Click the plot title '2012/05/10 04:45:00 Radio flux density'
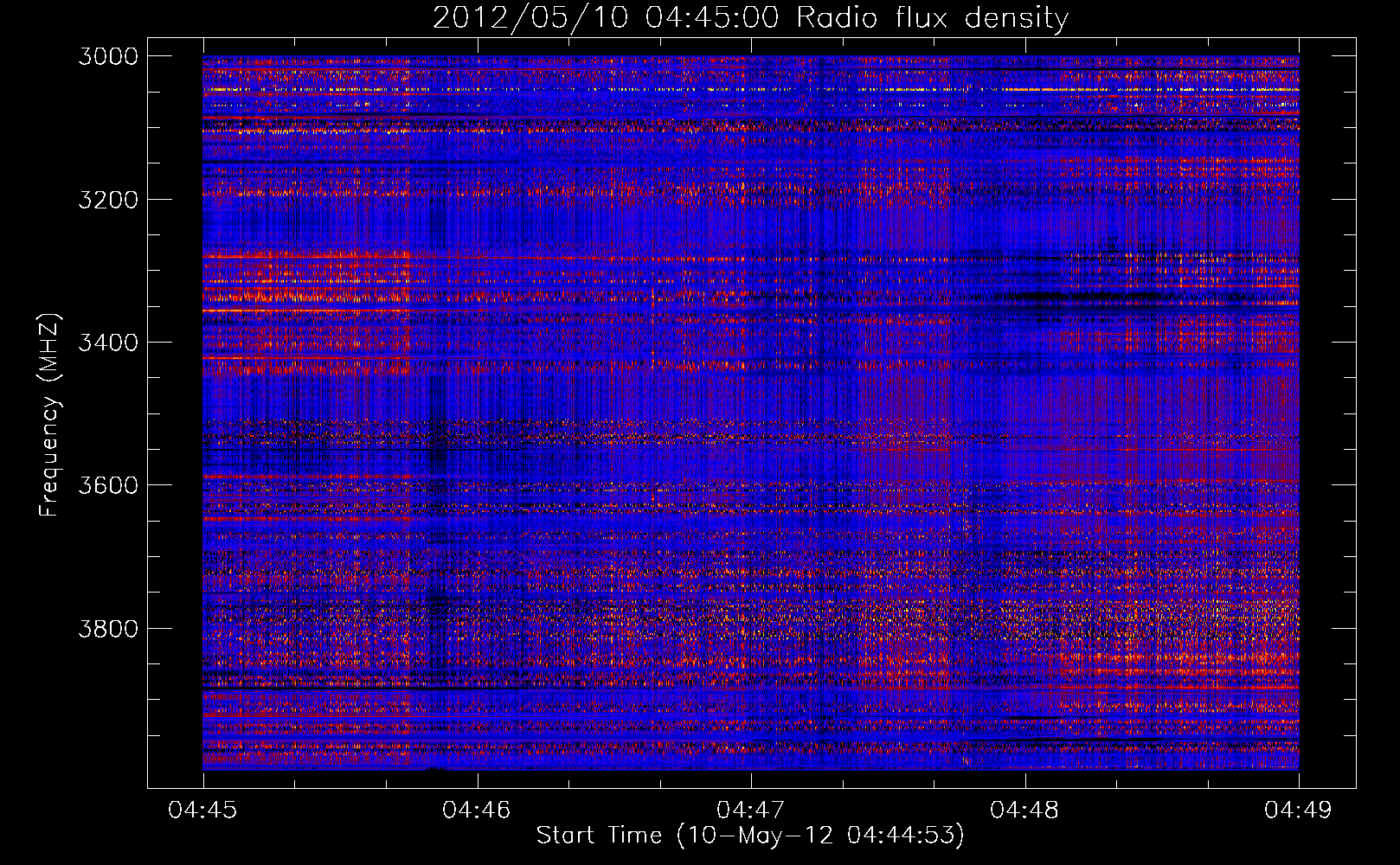The height and width of the screenshot is (865, 1400). tap(750, 18)
